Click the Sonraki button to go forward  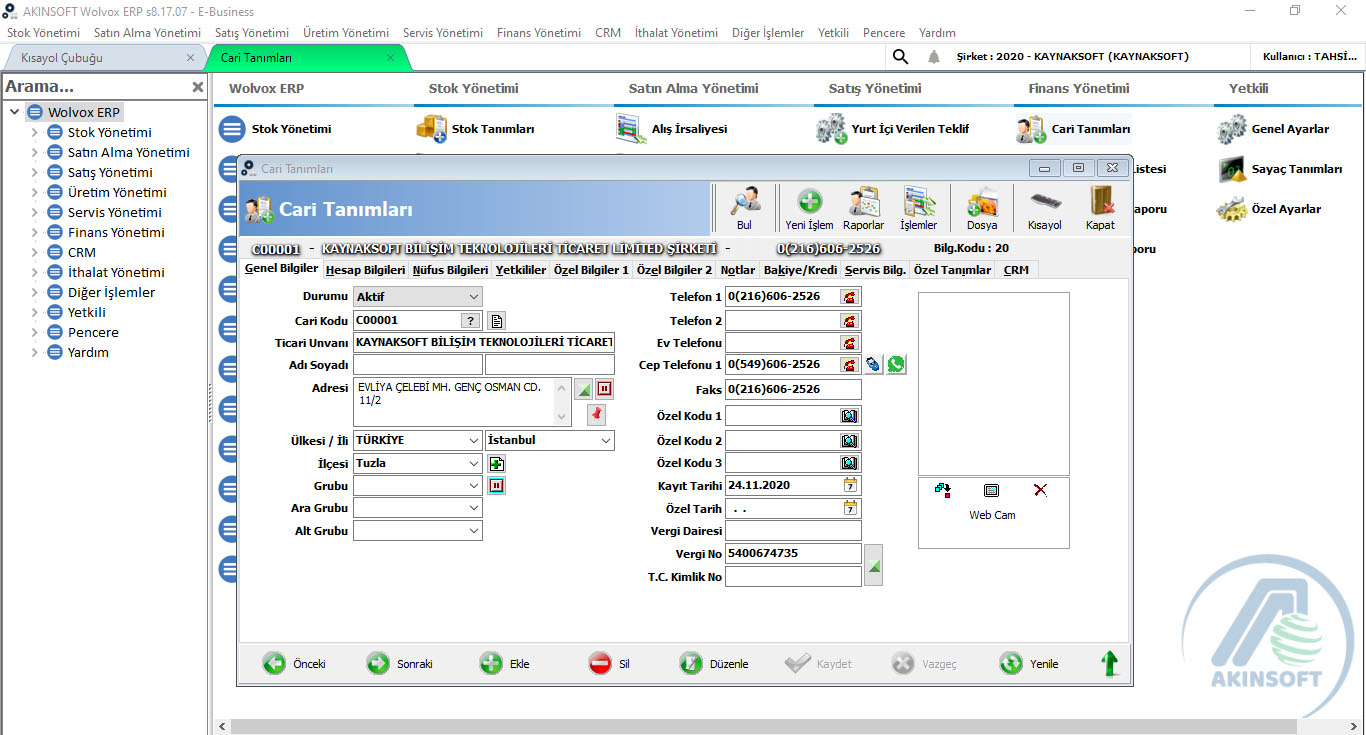398,662
